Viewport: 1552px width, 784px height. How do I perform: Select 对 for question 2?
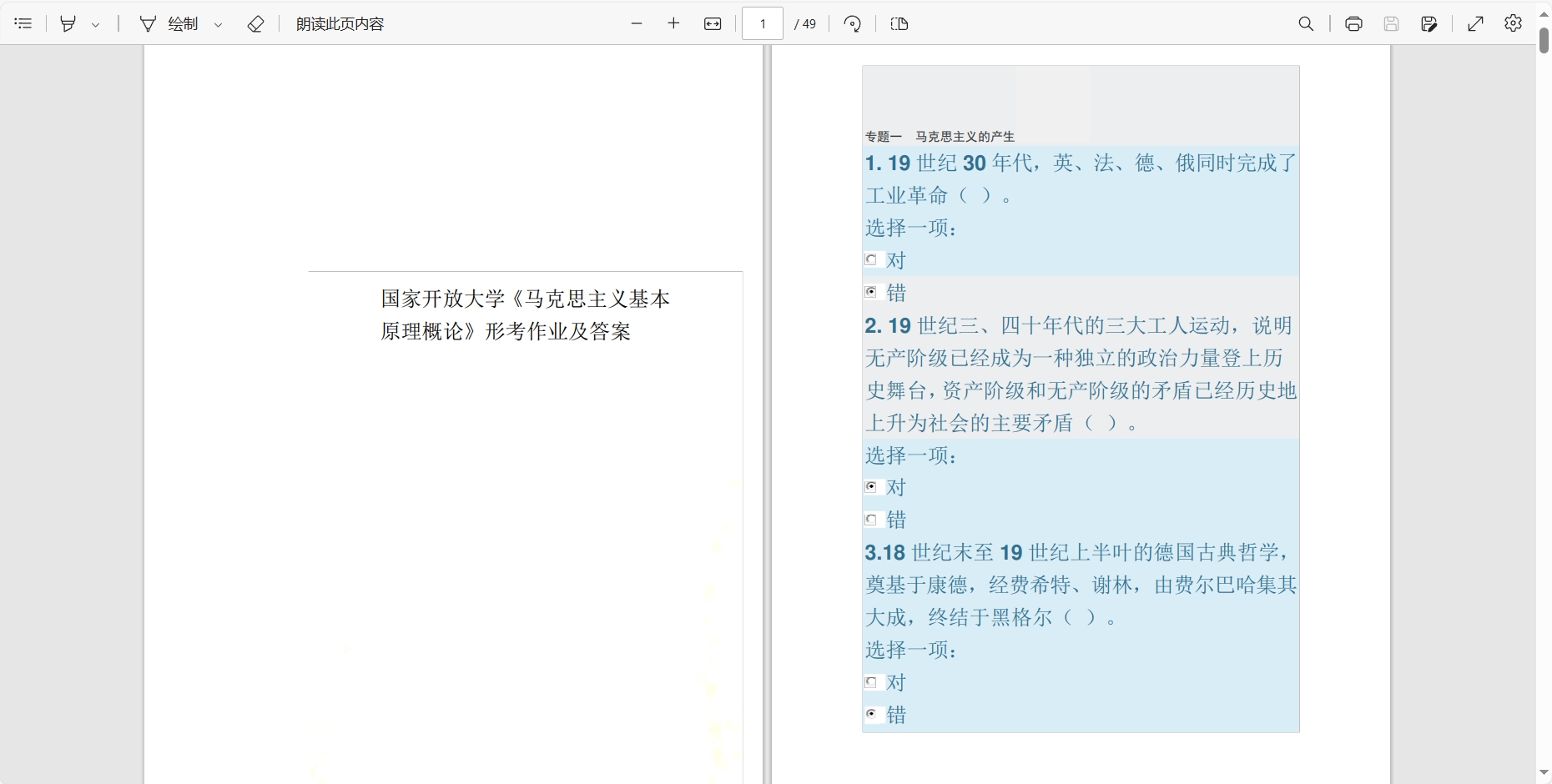coord(871,487)
